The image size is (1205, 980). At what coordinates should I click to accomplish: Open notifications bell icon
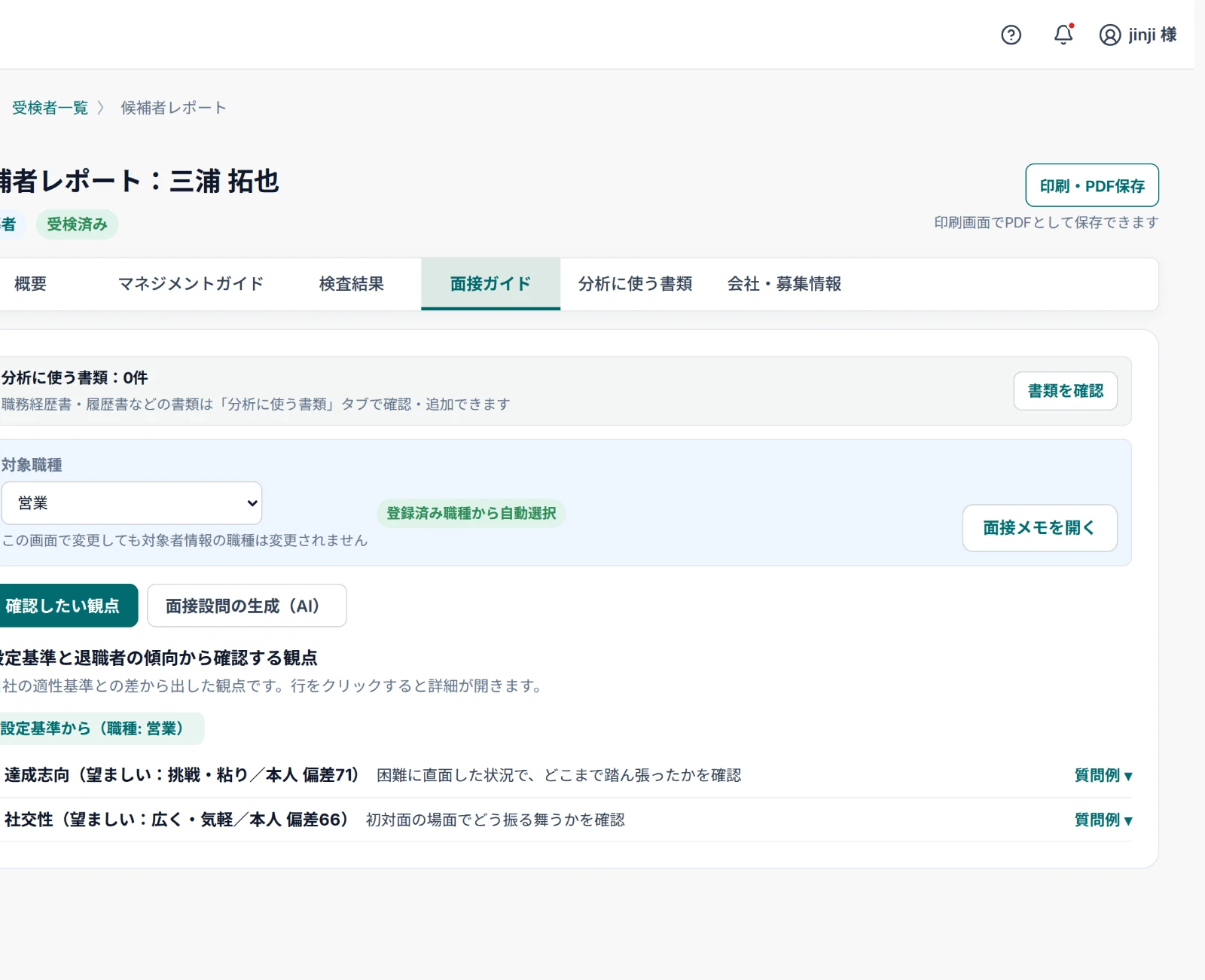pyautogui.click(x=1063, y=35)
